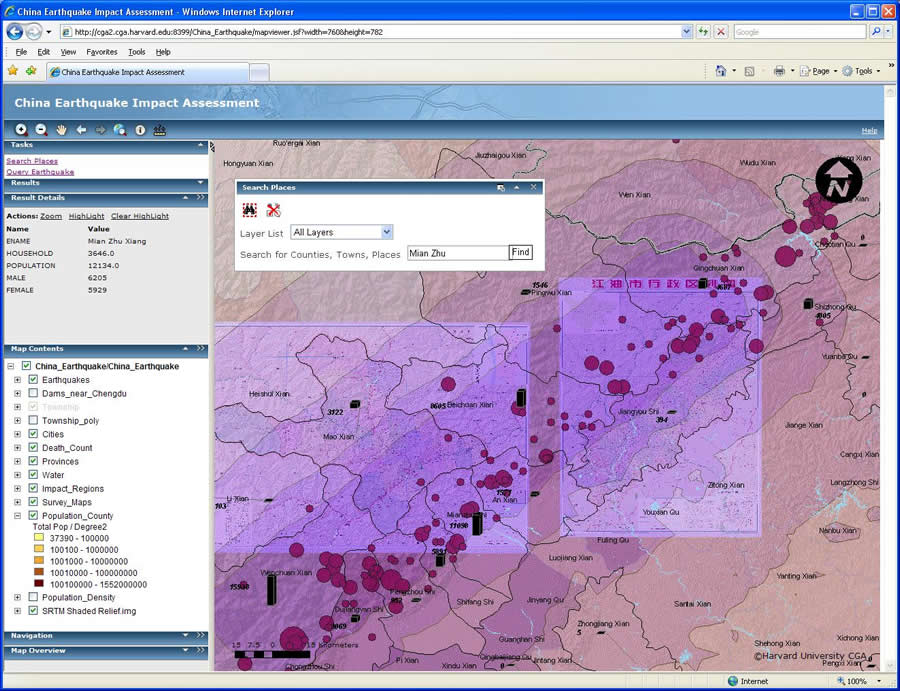
Task: Open the Query Earthquake task link
Action: [x=40, y=172]
